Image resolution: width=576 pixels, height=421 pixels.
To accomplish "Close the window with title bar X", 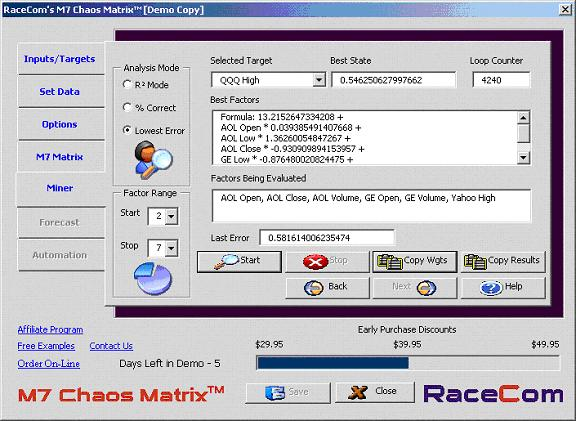I will [x=565, y=9].
